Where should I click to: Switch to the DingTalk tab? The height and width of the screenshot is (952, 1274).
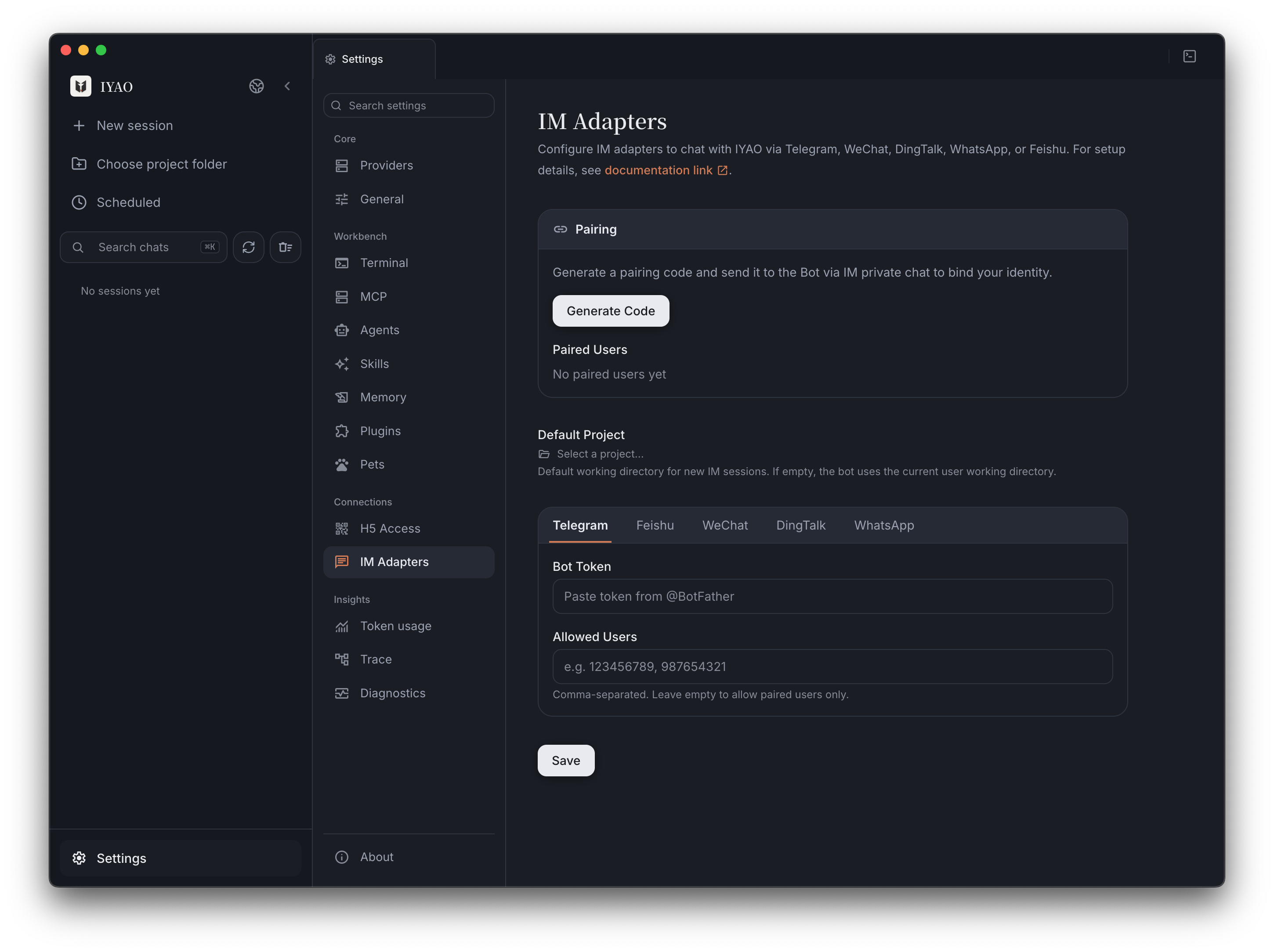pyautogui.click(x=800, y=526)
